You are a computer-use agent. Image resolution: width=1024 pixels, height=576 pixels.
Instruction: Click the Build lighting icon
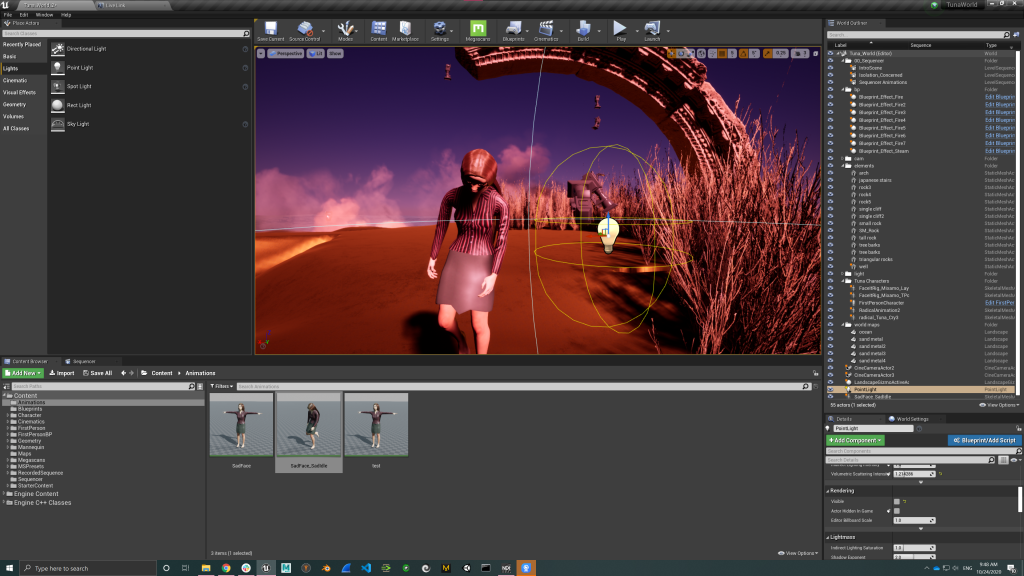point(583,29)
